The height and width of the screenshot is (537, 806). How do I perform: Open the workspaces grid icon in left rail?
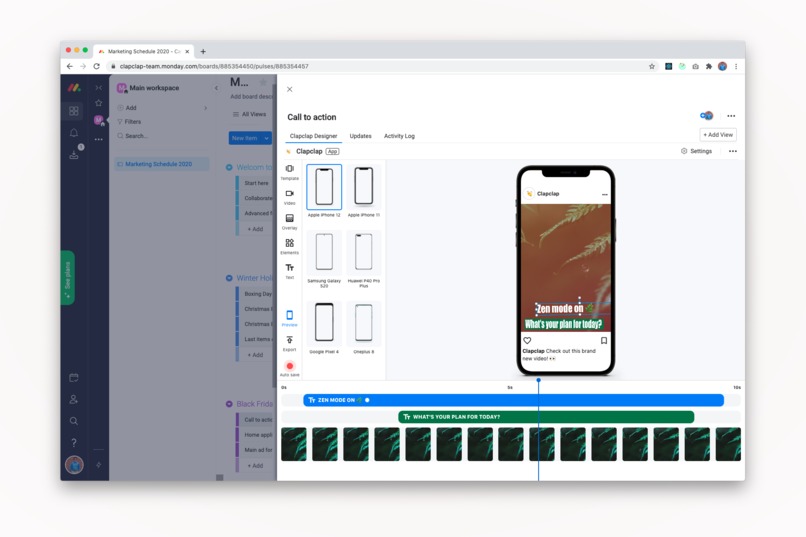74,110
